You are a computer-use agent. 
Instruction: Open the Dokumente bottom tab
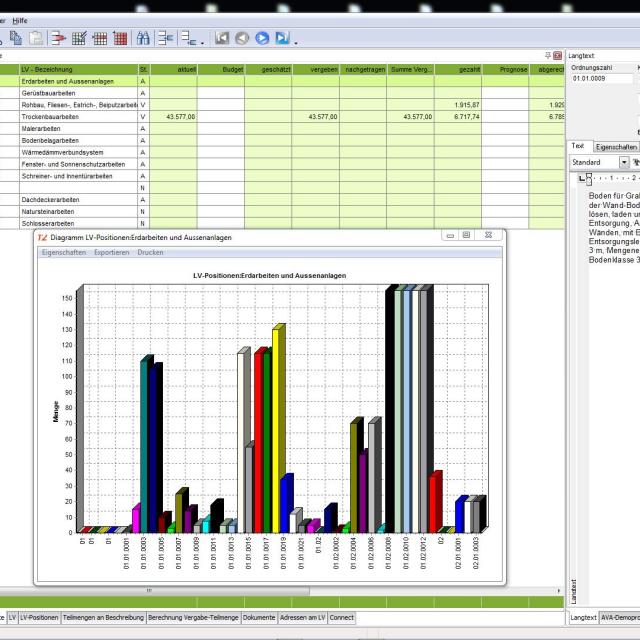[x=259, y=618]
